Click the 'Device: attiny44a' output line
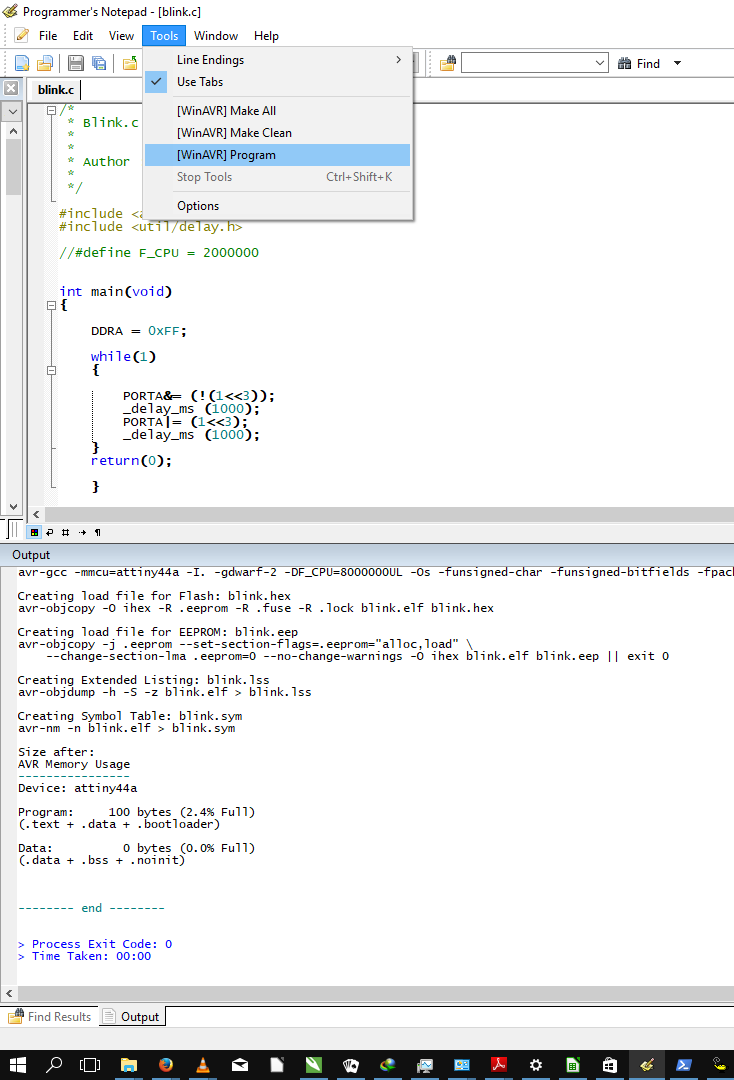734x1080 pixels. pos(78,788)
